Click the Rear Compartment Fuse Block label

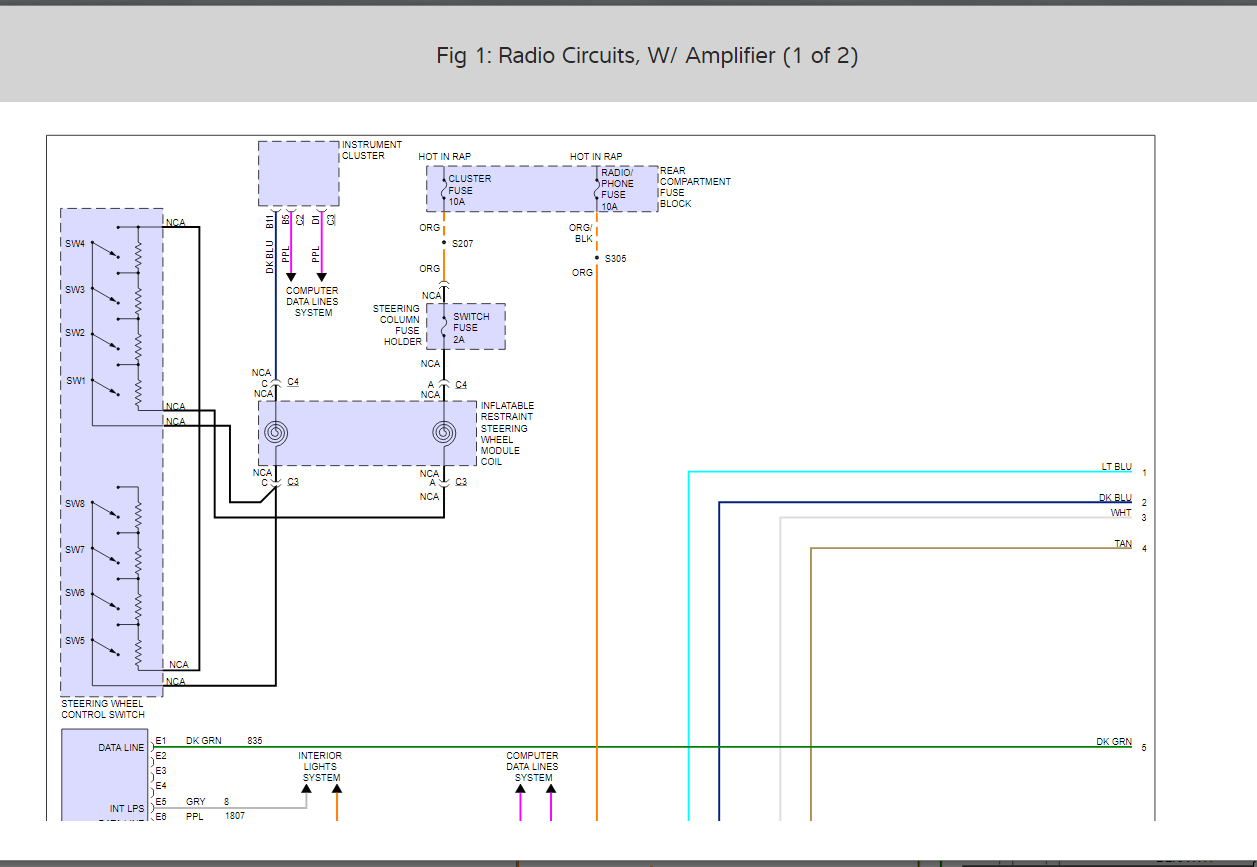click(695, 187)
